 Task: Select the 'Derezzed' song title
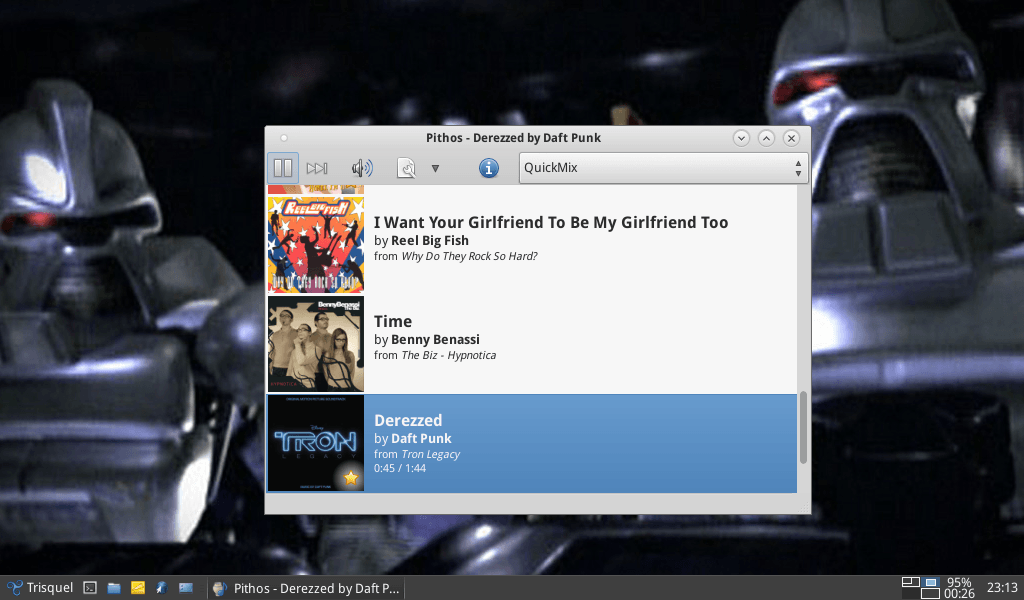pos(408,420)
